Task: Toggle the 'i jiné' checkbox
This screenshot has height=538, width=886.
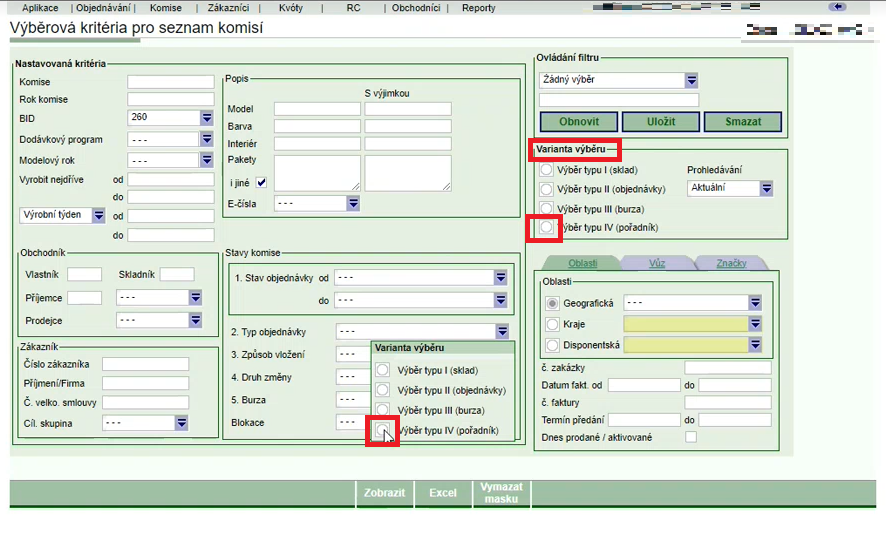Action: tap(262, 182)
